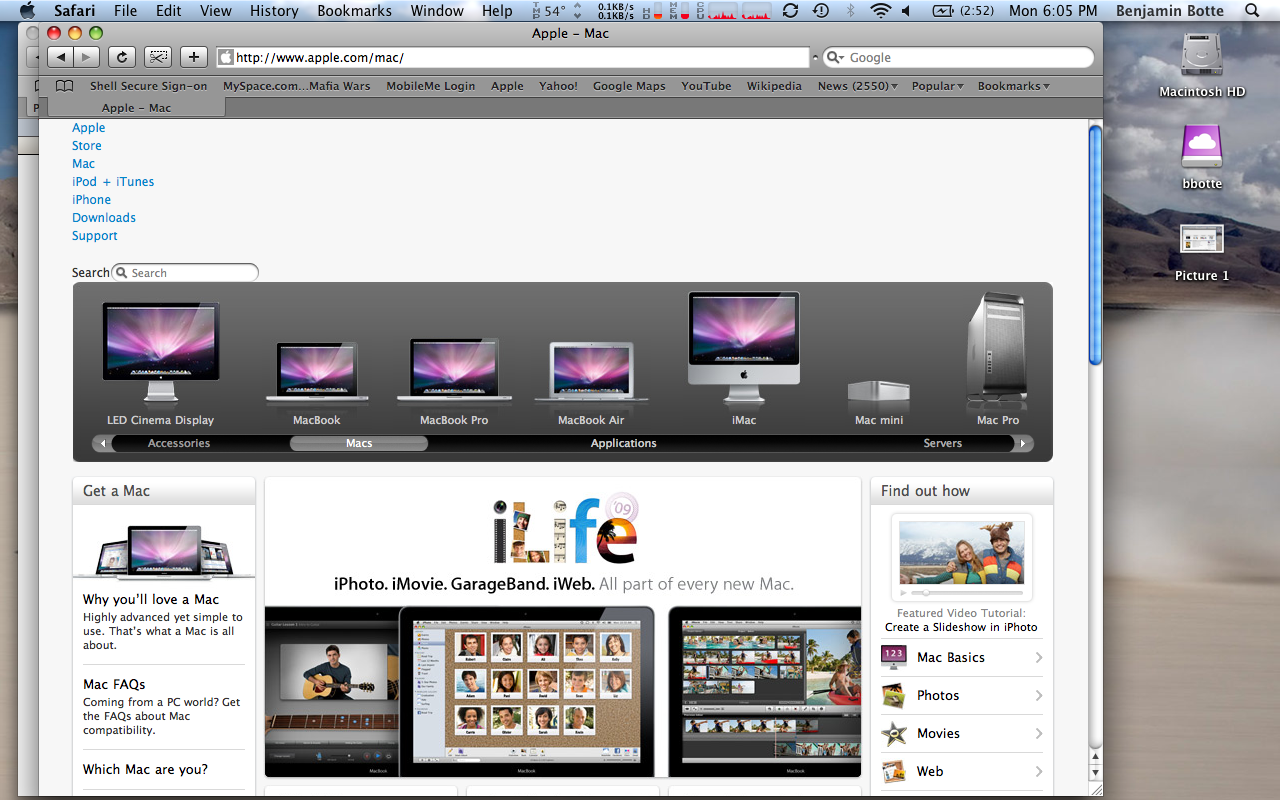Click the Macs slider pill in product bar
The width and height of the screenshot is (1280, 800).
click(359, 443)
